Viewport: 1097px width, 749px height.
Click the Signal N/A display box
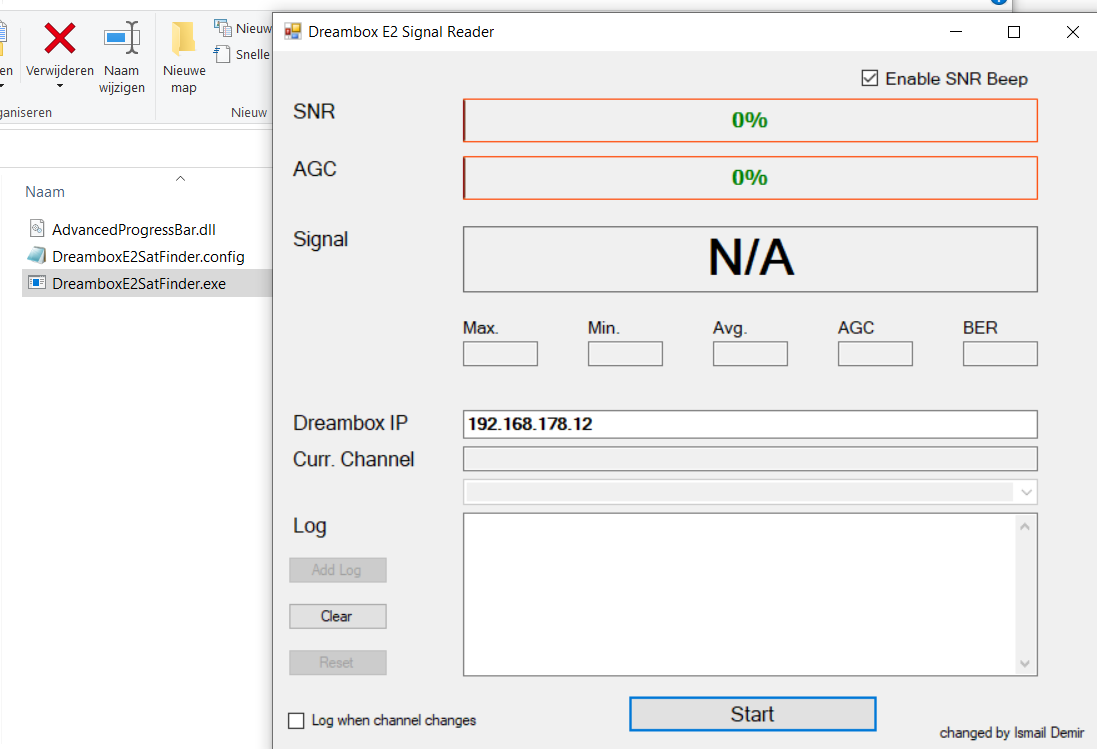750,259
